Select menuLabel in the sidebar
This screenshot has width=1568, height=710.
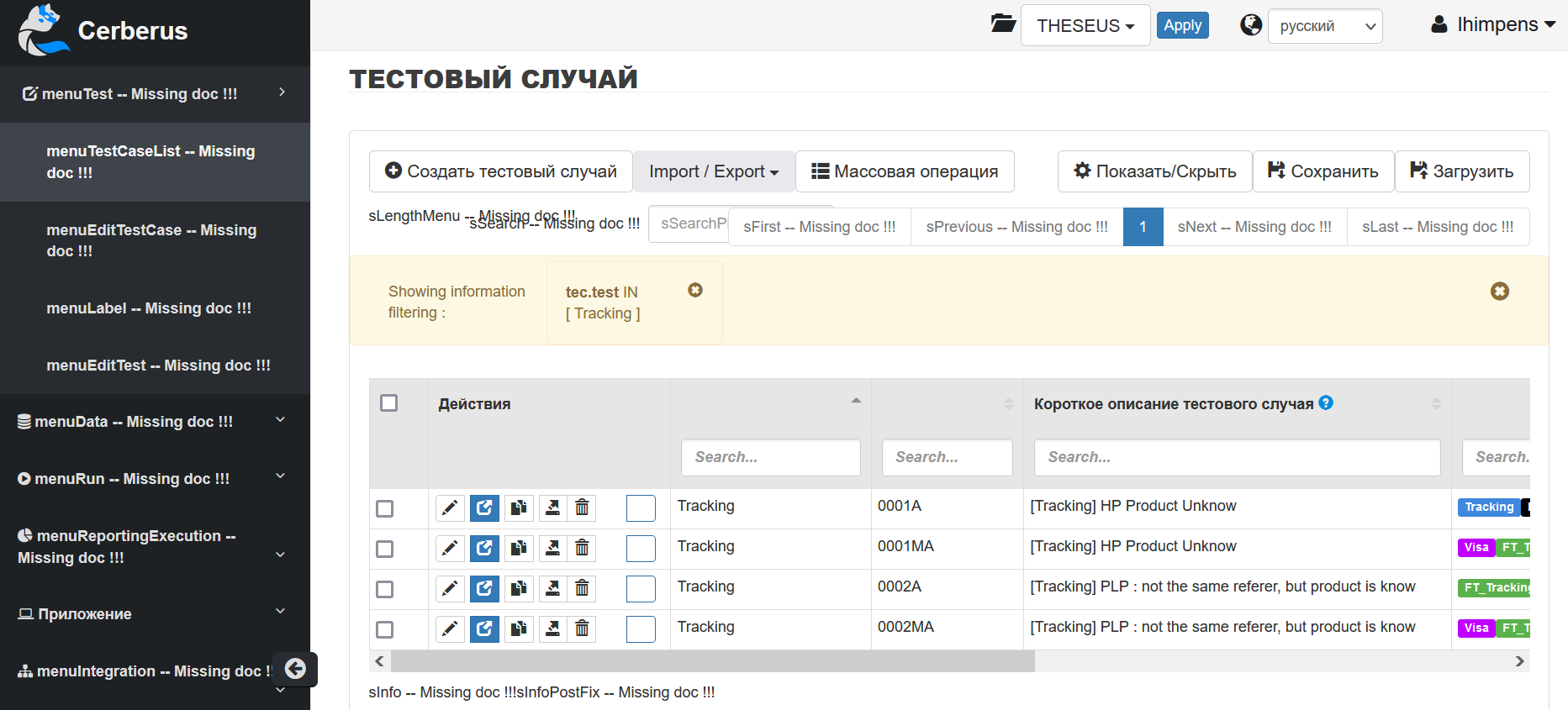[155, 308]
